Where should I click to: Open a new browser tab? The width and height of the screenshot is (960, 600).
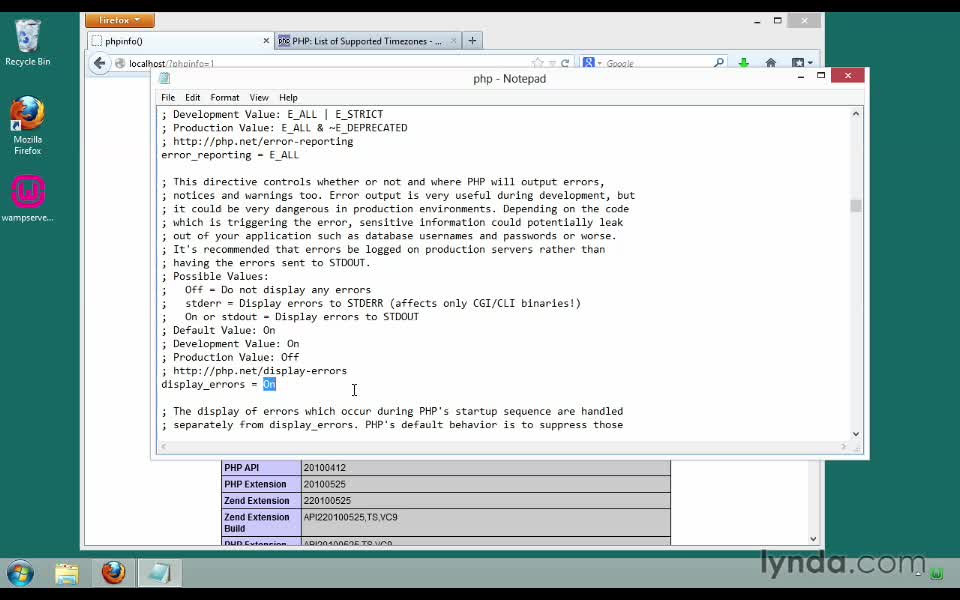[472, 41]
